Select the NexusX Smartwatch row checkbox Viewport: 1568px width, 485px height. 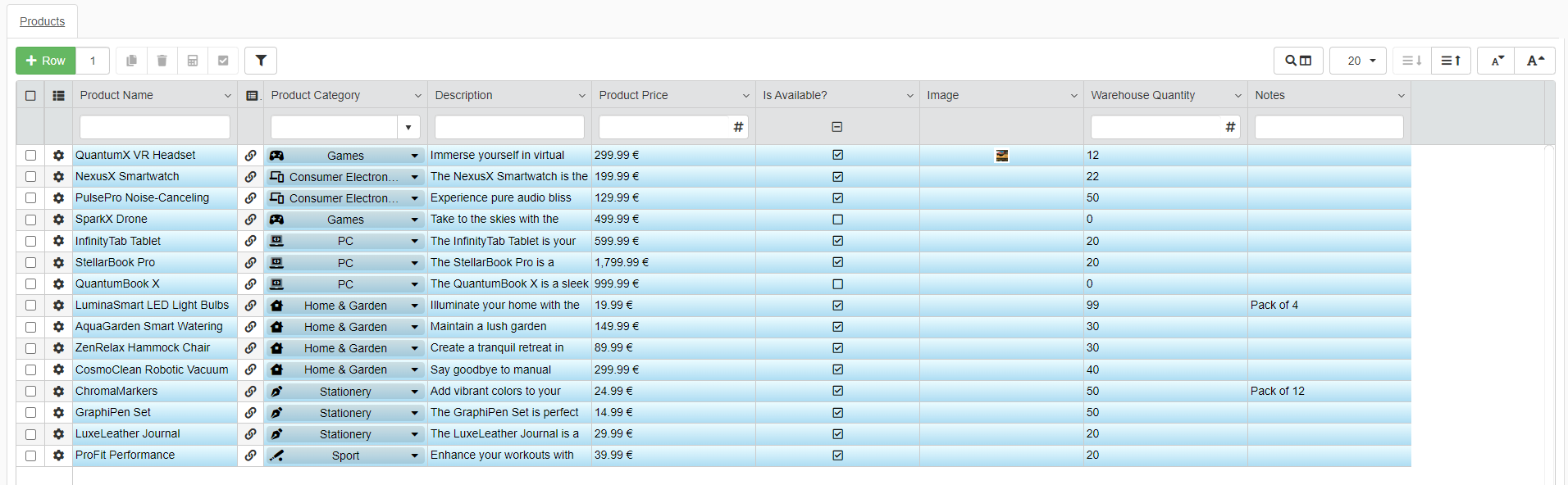30,177
